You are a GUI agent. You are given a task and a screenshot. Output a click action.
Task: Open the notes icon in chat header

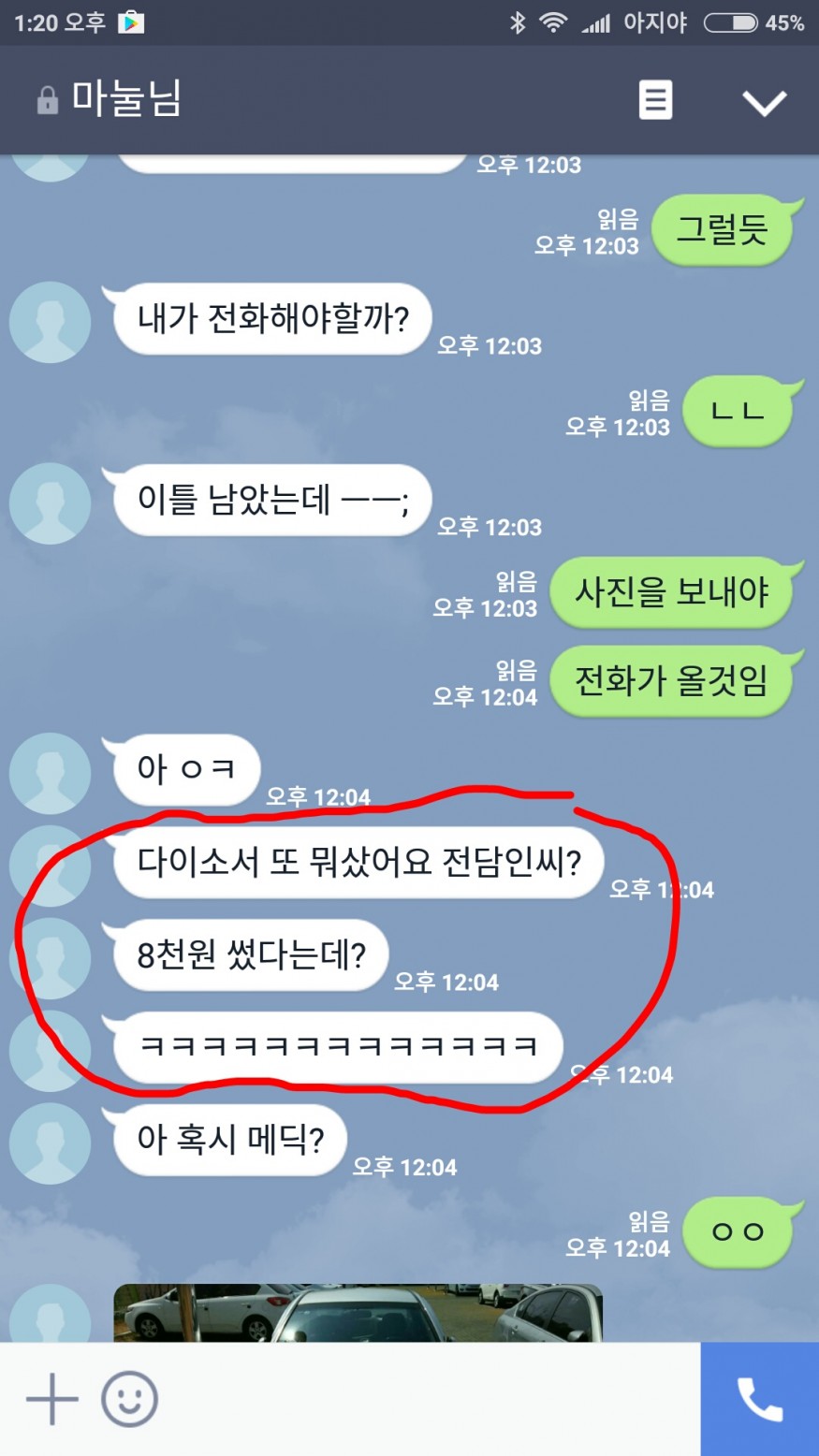[655, 100]
